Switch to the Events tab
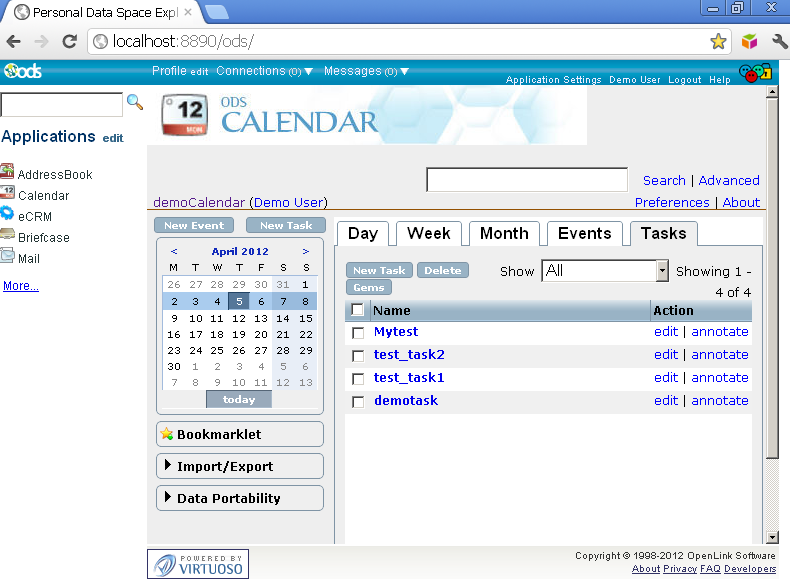The width and height of the screenshot is (790, 584). click(x=584, y=233)
